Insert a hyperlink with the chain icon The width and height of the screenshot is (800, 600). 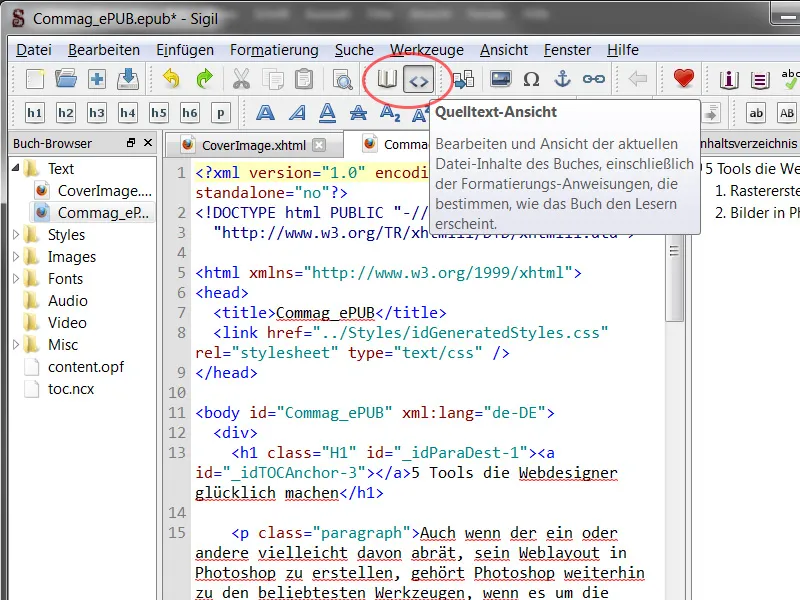coord(594,79)
